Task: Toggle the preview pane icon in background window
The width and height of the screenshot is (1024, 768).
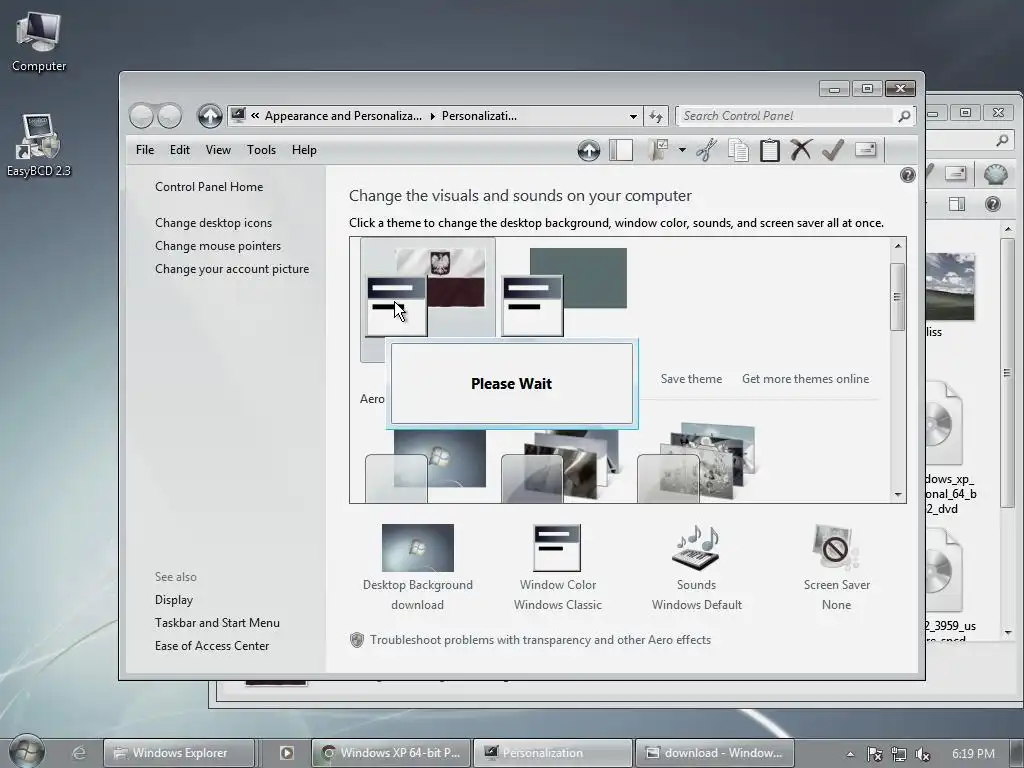Action: pos(957,204)
